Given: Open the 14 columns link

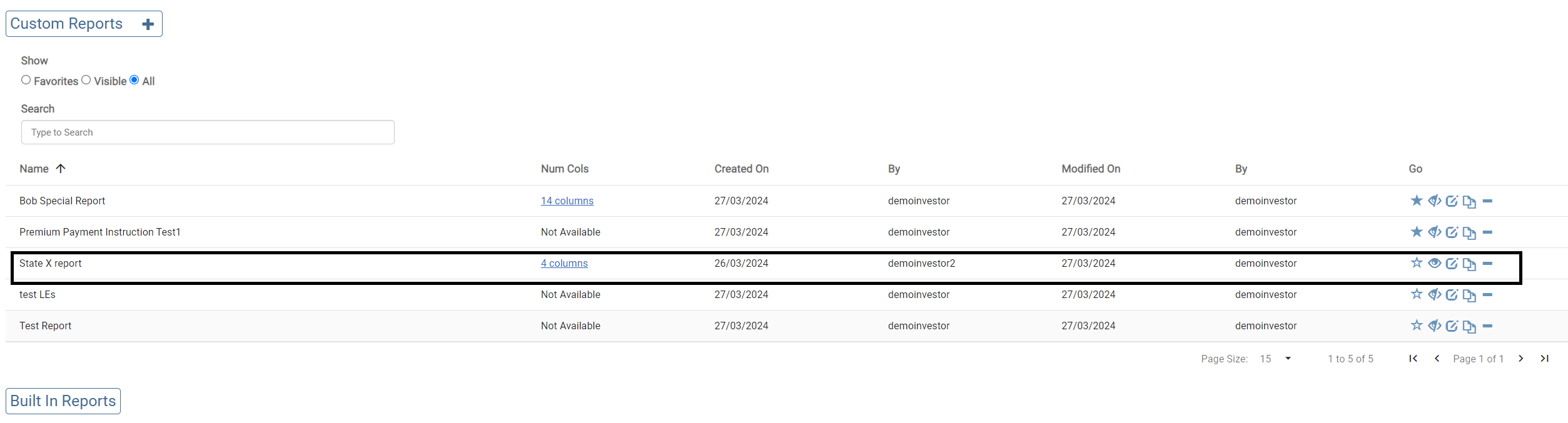Looking at the screenshot, I should (x=567, y=201).
